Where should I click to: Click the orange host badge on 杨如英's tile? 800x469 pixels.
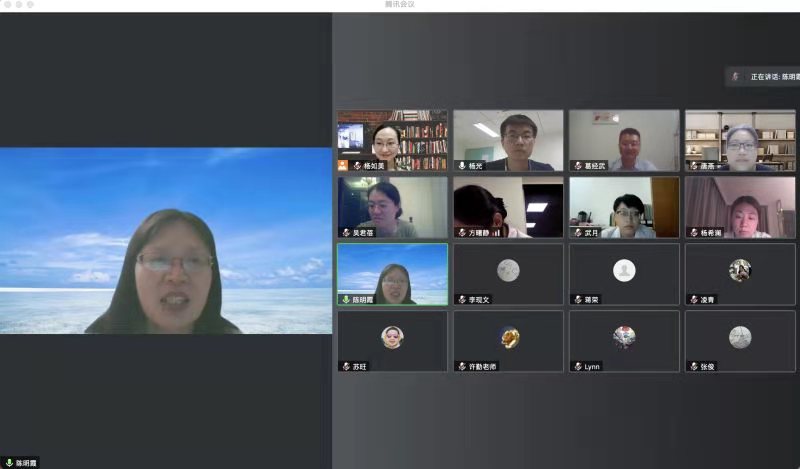point(343,166)
